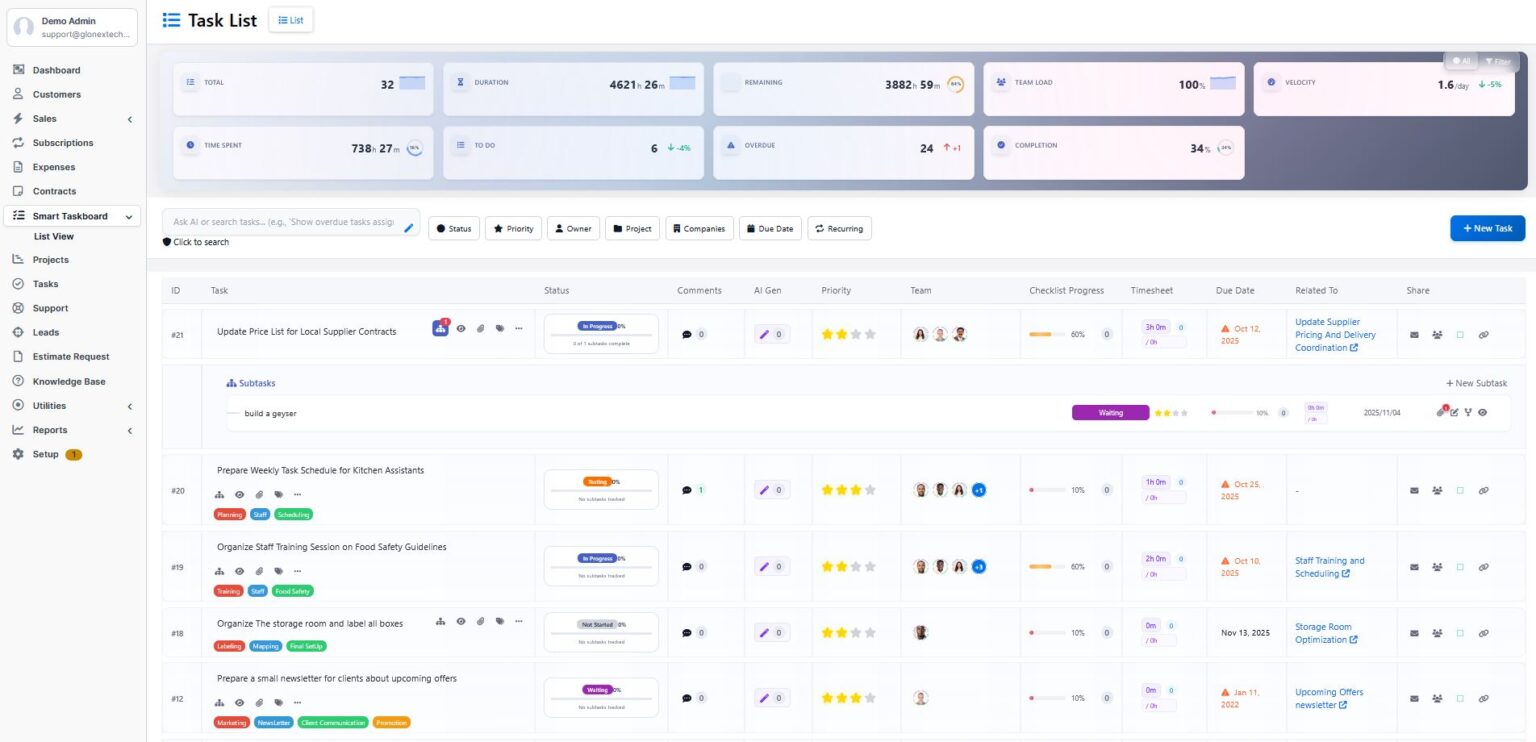Expand the Sales sidebar menu

(72, 118)
